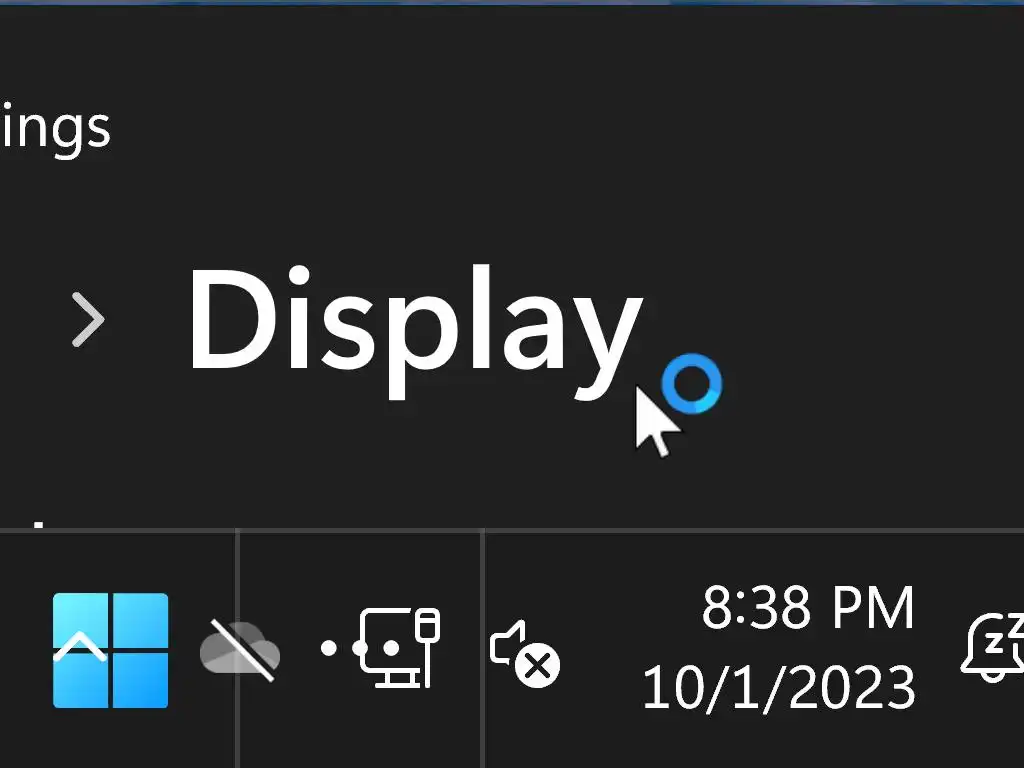The width and height of the screenshot is (1024, 768).
Task: Select the top-right tile of the Windows logo
Action: click(x=140, y=620)
